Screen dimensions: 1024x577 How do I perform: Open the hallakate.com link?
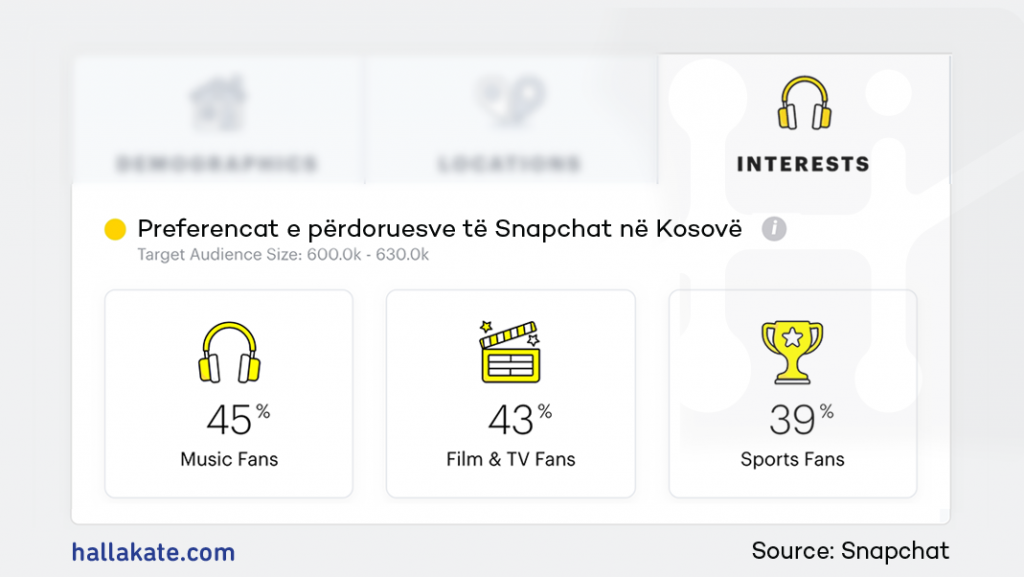point(153,551)
